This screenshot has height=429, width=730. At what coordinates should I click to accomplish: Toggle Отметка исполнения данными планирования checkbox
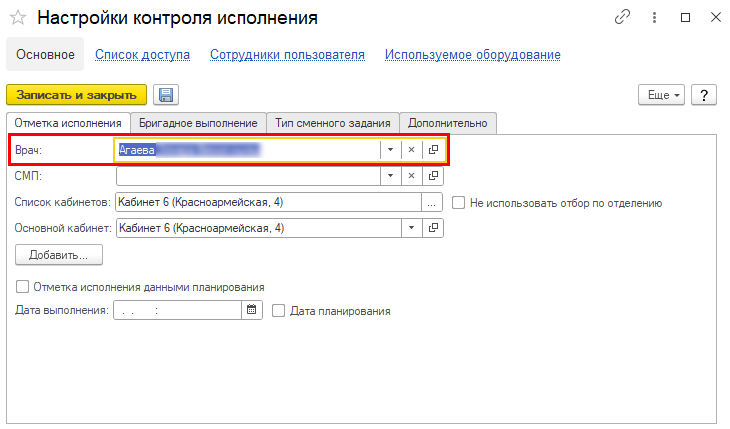[x=22, y=287]
